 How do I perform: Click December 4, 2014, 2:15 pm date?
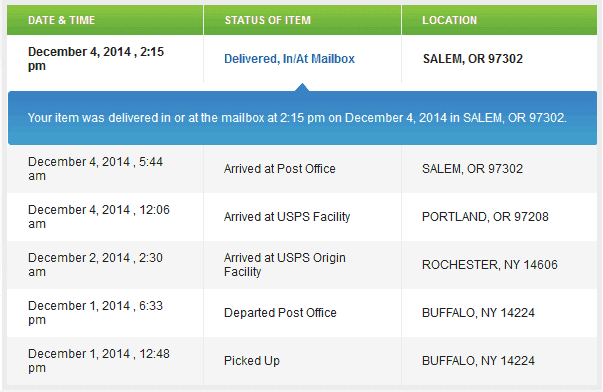(x=96, y=59)
